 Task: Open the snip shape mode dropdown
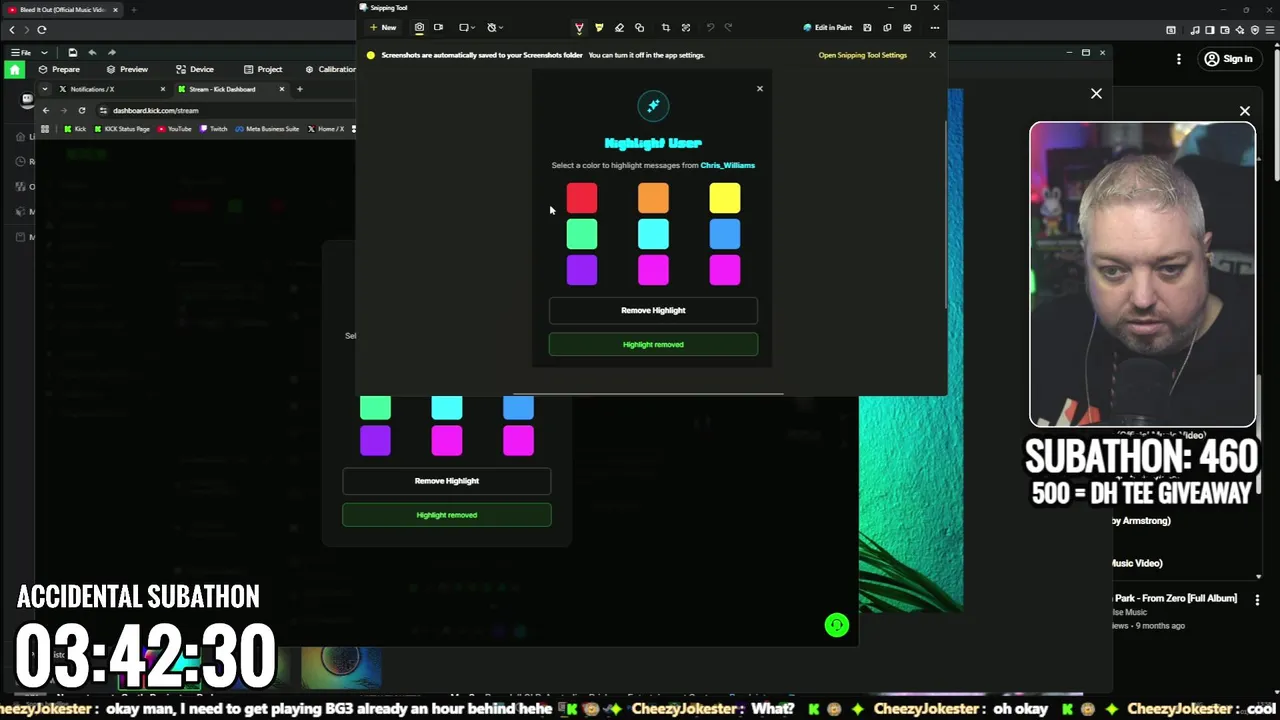coord(467,27)
